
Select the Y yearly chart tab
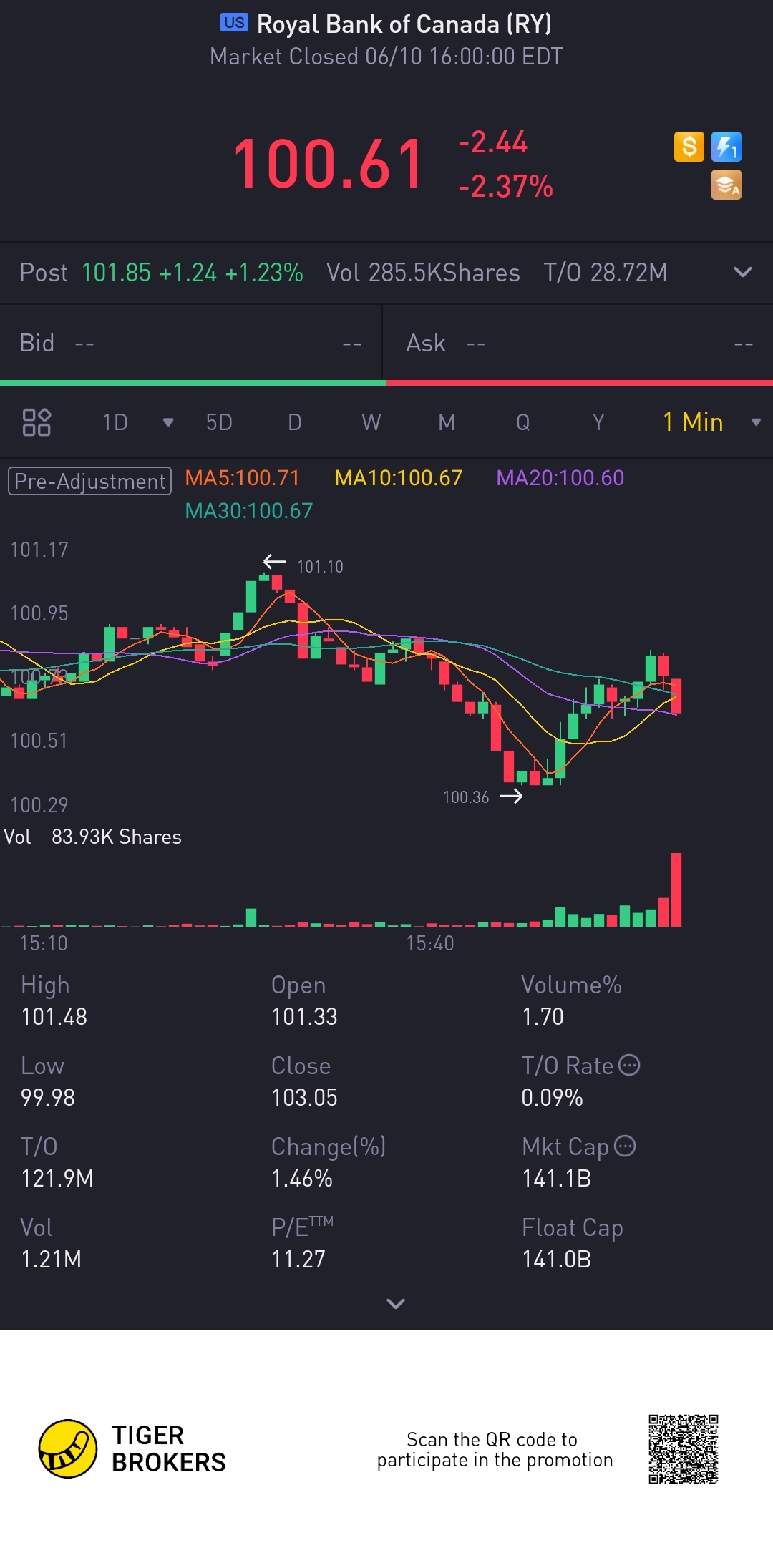pyautogui.click(x=598, y=422)
